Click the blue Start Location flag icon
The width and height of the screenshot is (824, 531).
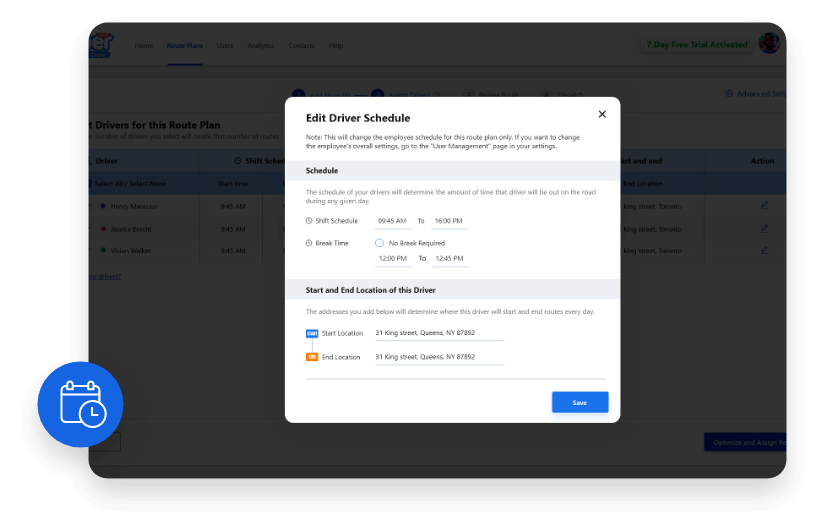pos(312,333)
